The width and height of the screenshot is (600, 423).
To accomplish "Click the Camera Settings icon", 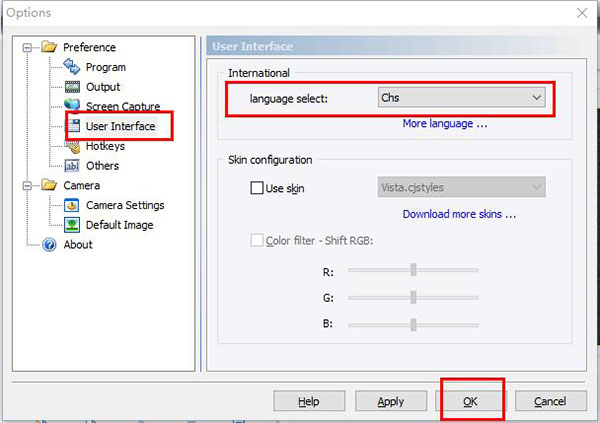I will 72,205.
